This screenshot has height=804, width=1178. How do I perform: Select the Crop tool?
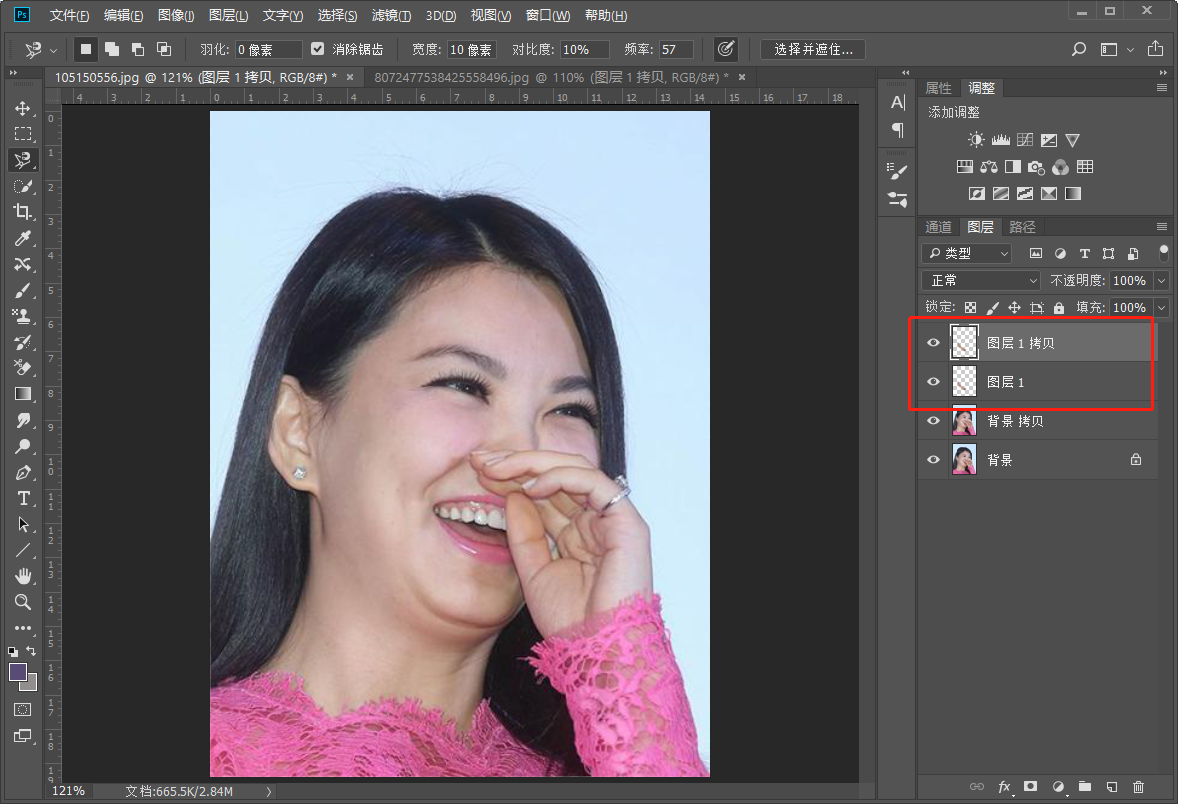tap(22, 212)
